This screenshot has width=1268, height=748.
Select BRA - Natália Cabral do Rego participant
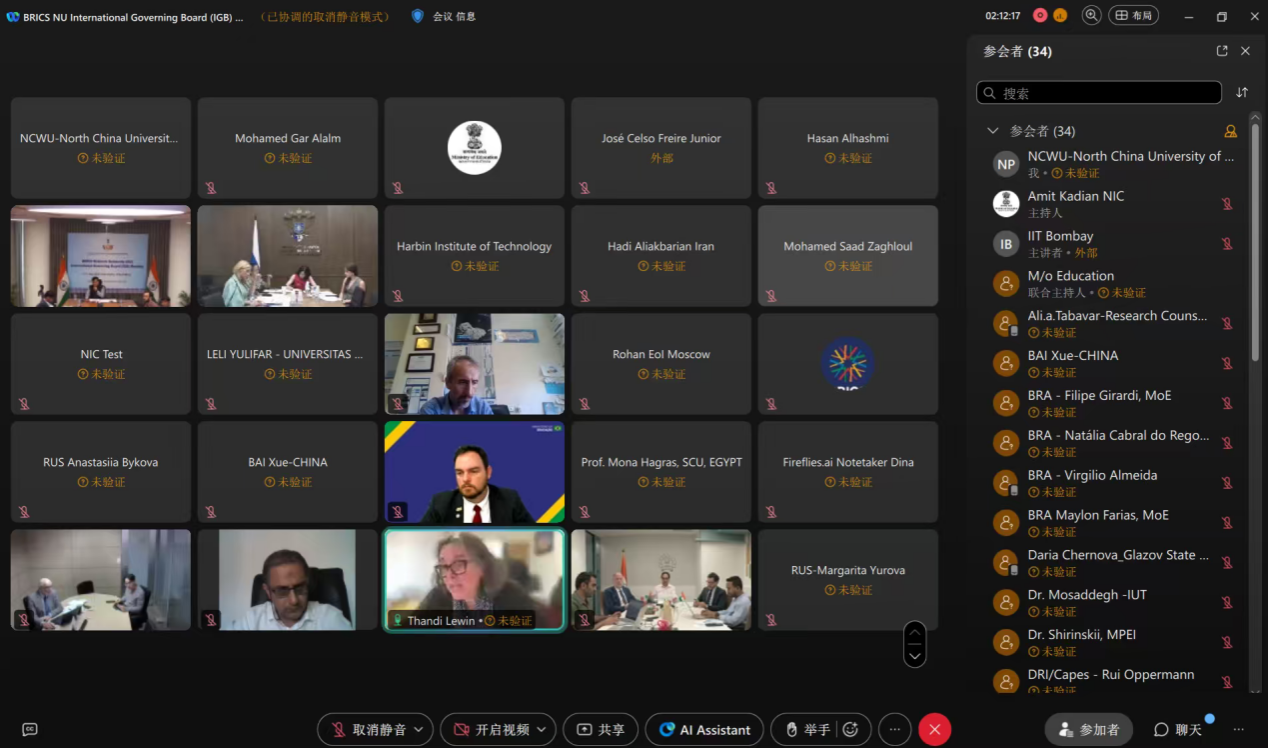tap(1112, 443)
